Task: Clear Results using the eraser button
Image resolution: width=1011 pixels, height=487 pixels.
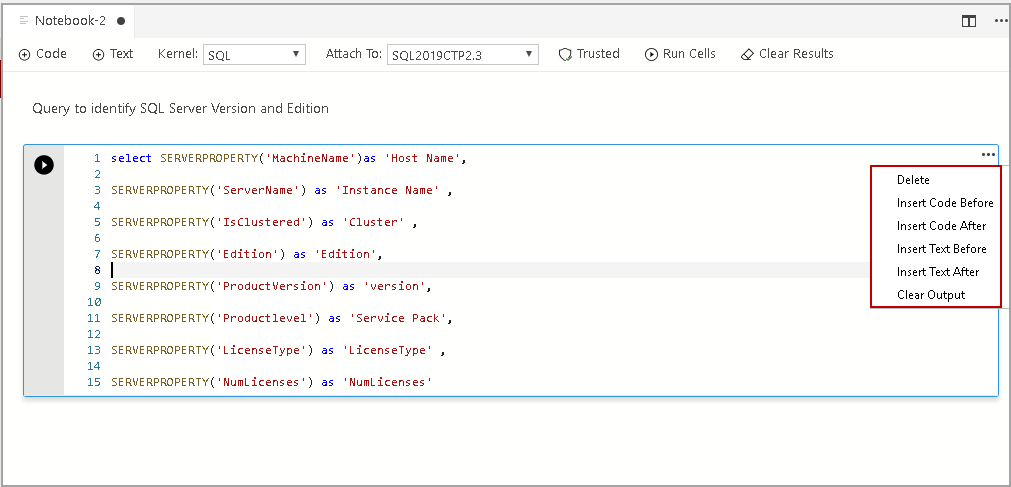Action: pyautogui.click(x=787, y=54)
